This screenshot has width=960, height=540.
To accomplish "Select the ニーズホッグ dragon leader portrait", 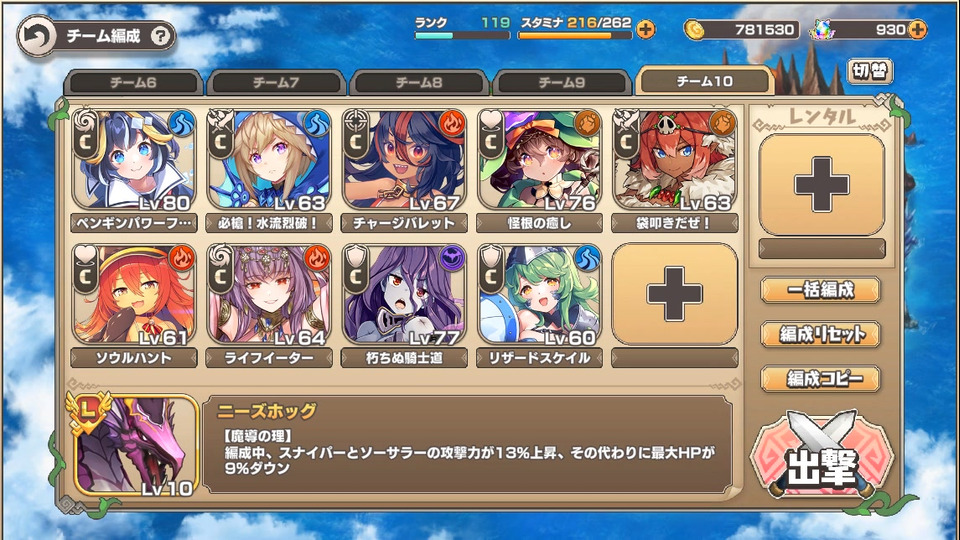I will [135, 445].
